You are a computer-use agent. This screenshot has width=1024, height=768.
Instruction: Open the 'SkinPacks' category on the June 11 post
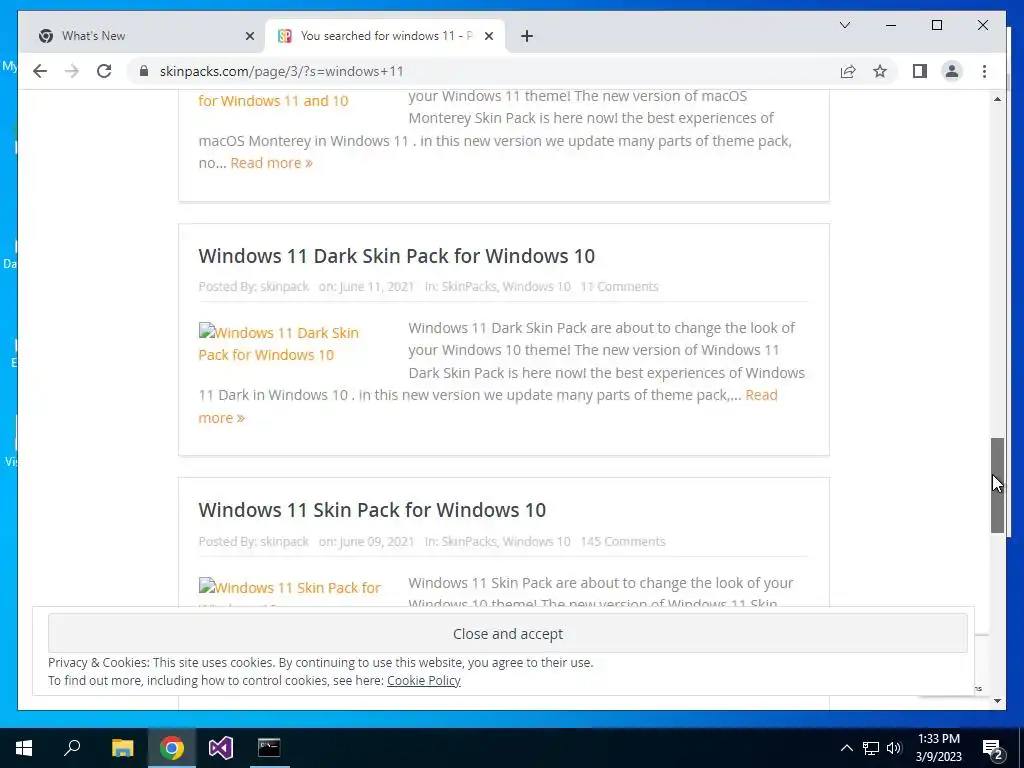[x=469, y=287]
